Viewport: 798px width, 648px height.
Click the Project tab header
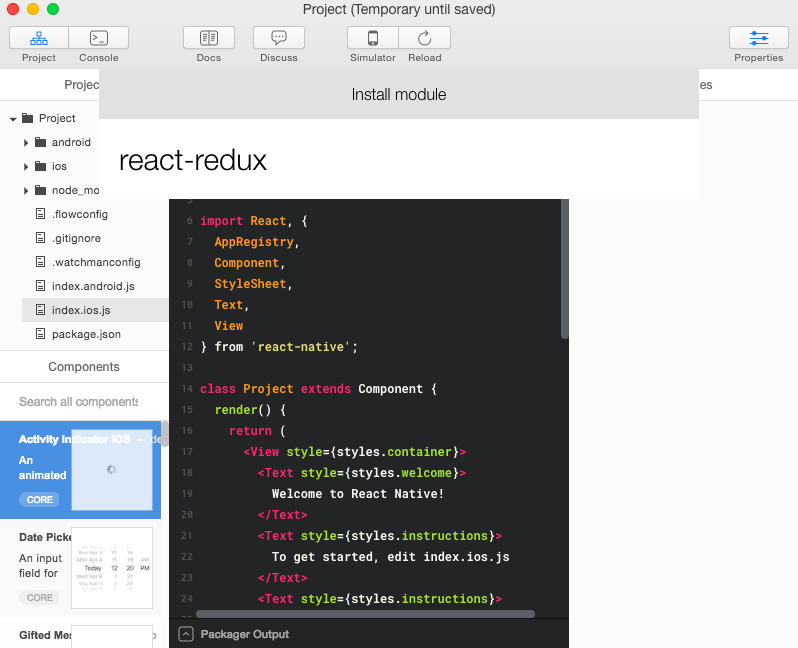81,85
